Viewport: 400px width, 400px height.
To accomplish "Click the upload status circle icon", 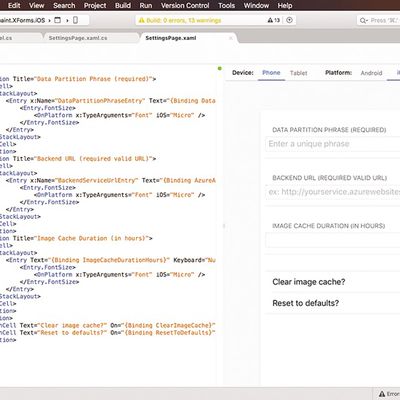I will 289,20.
